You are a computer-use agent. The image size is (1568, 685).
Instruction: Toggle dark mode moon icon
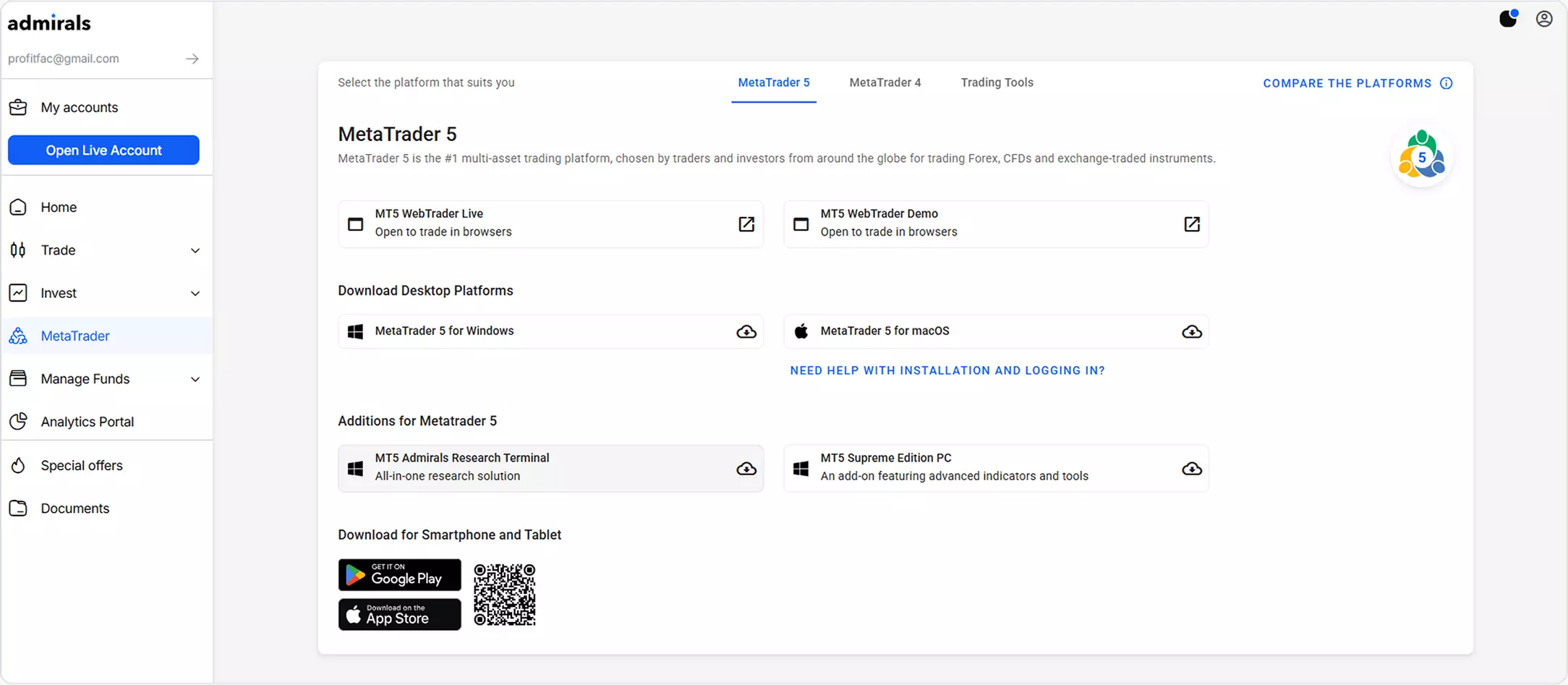click(x=1508, y=18)
